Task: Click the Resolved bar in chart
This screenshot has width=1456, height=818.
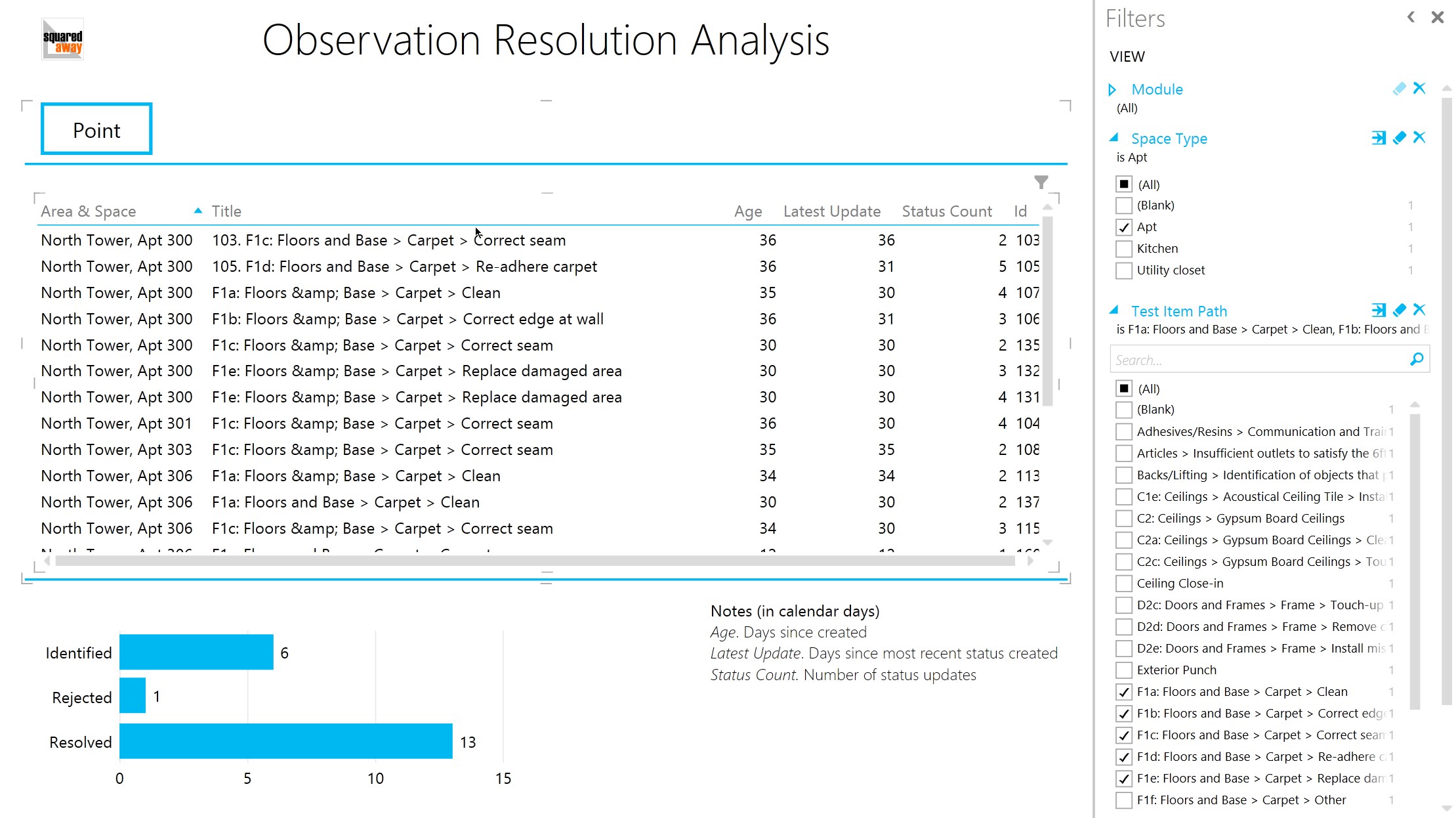Action: point(285,741)
